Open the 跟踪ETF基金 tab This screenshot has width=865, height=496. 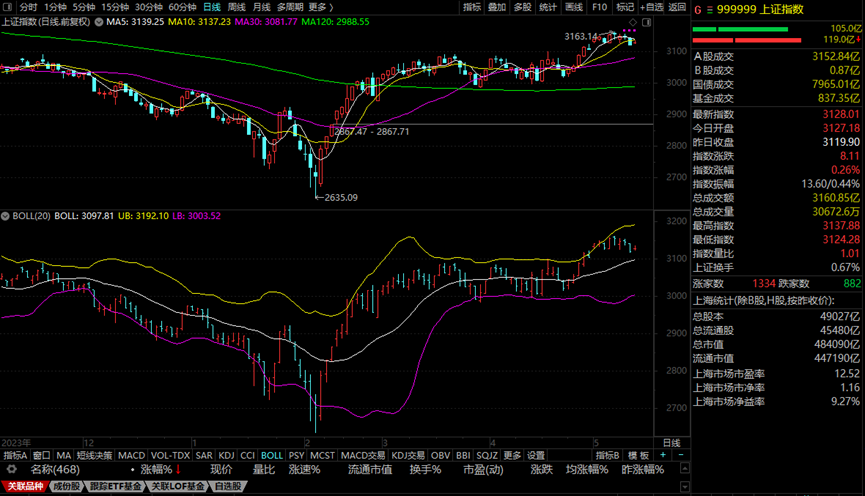tap(115, 486)
